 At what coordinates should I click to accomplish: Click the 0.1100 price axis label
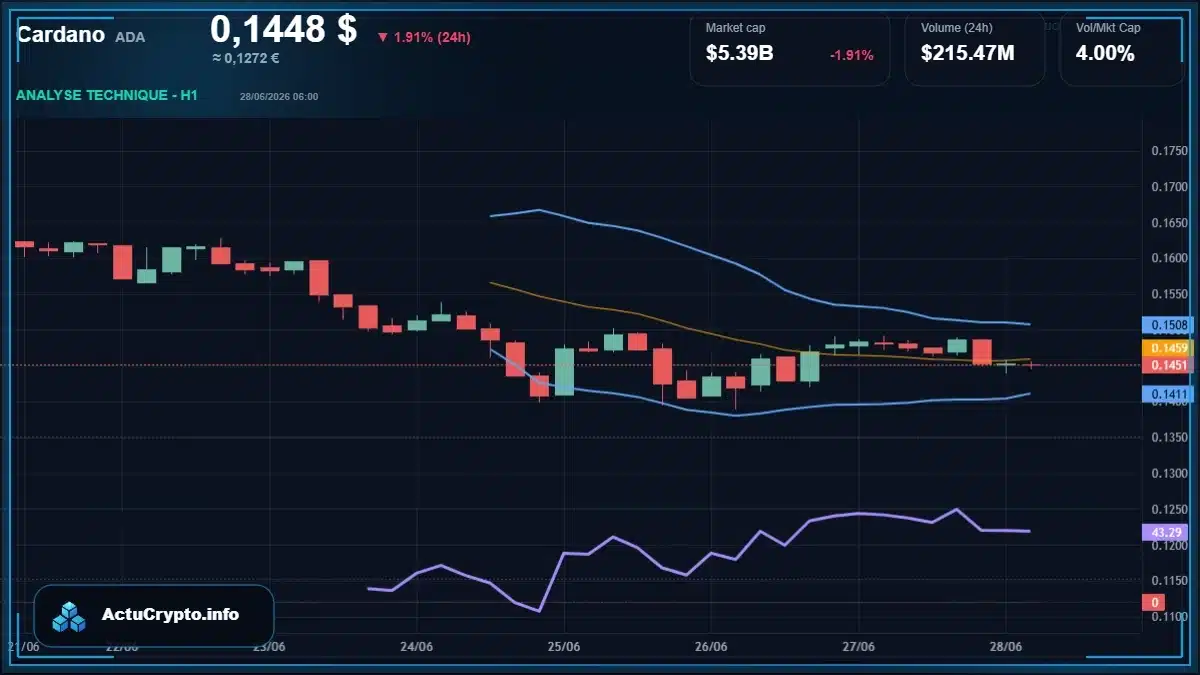(1168, 617)
